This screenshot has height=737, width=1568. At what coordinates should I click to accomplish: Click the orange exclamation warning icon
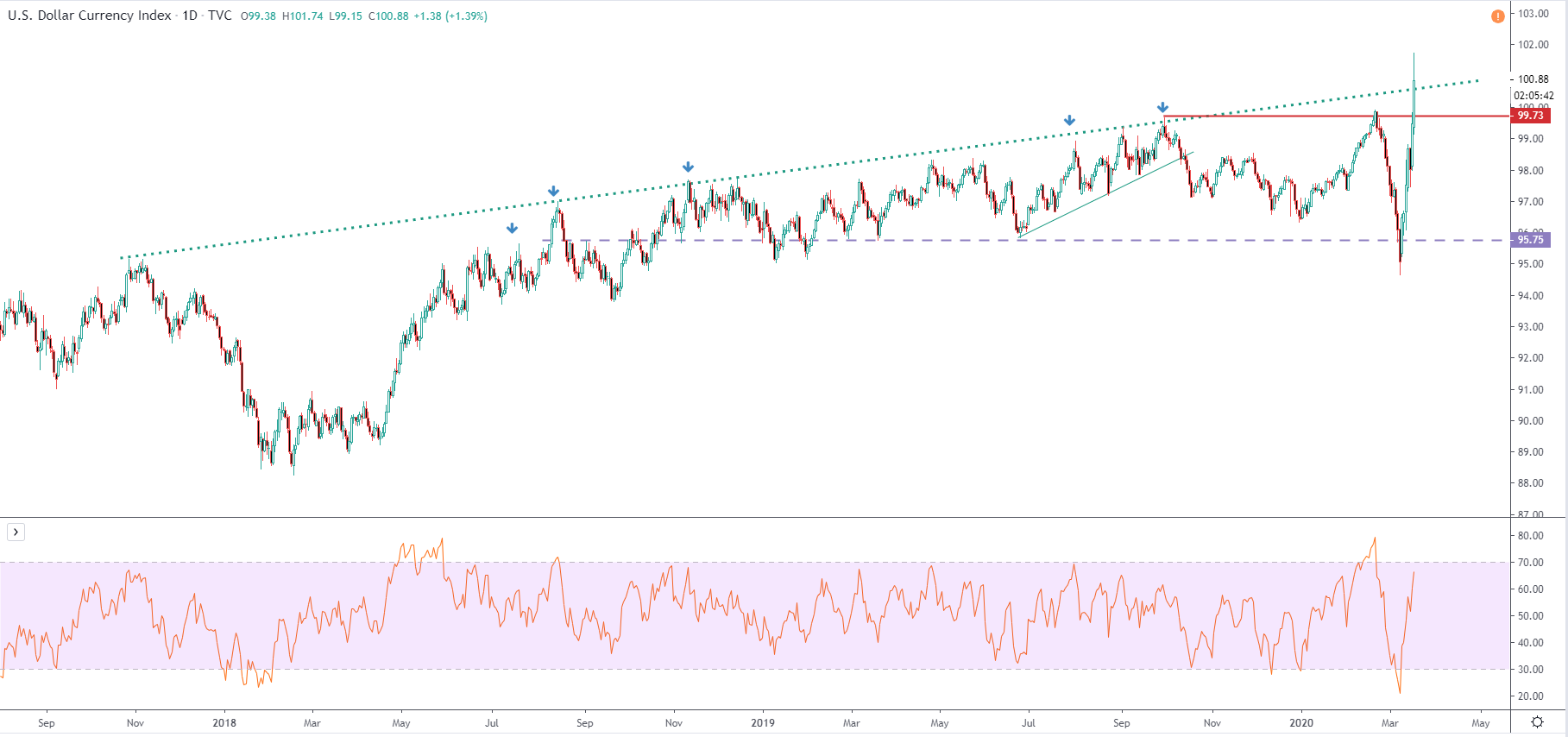point(1497,16)
